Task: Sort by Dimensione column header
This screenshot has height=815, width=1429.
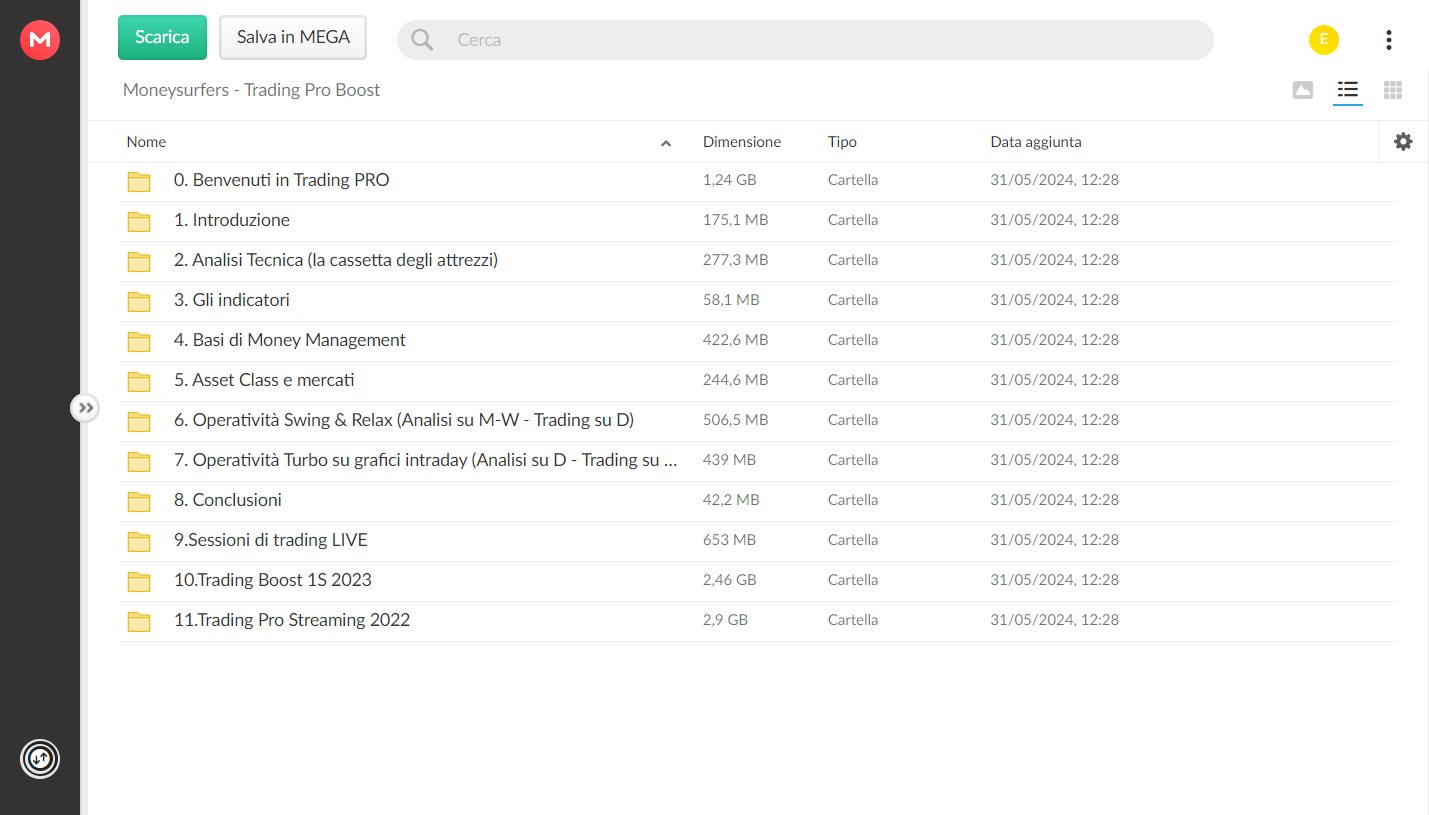Action: 741,142
